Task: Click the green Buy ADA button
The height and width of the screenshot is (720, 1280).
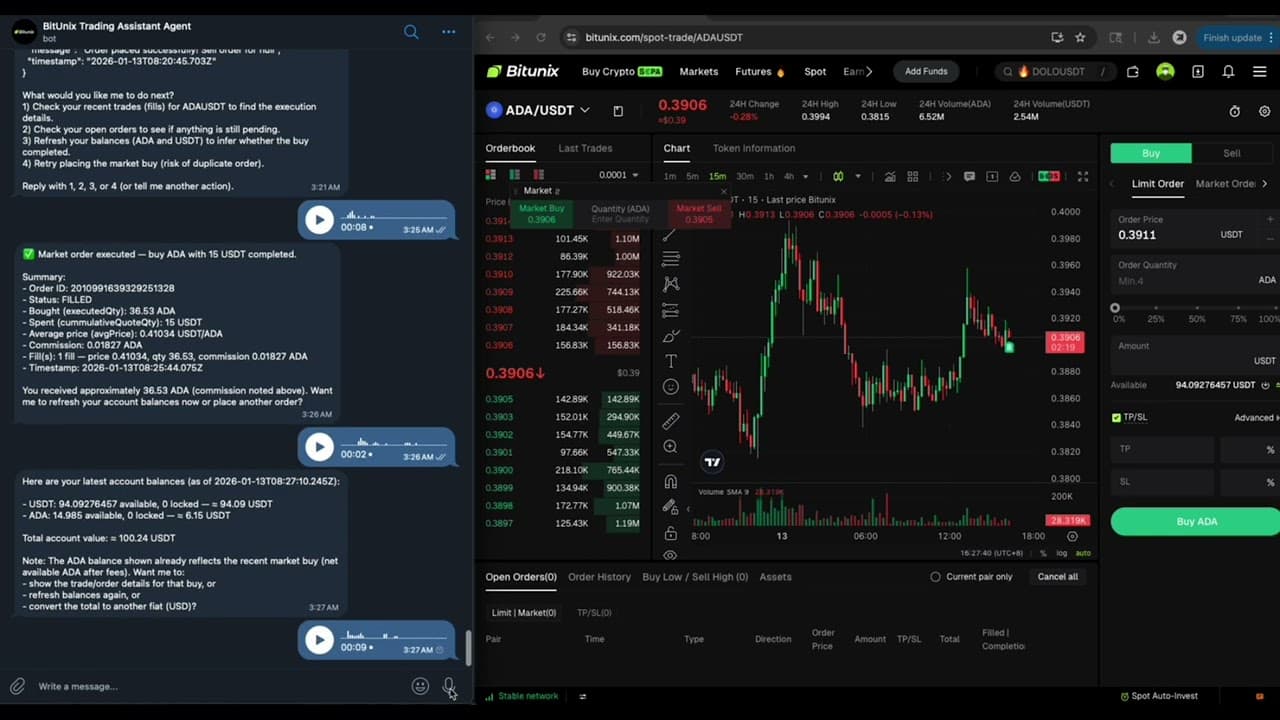Action: [x=1196, y=521]
